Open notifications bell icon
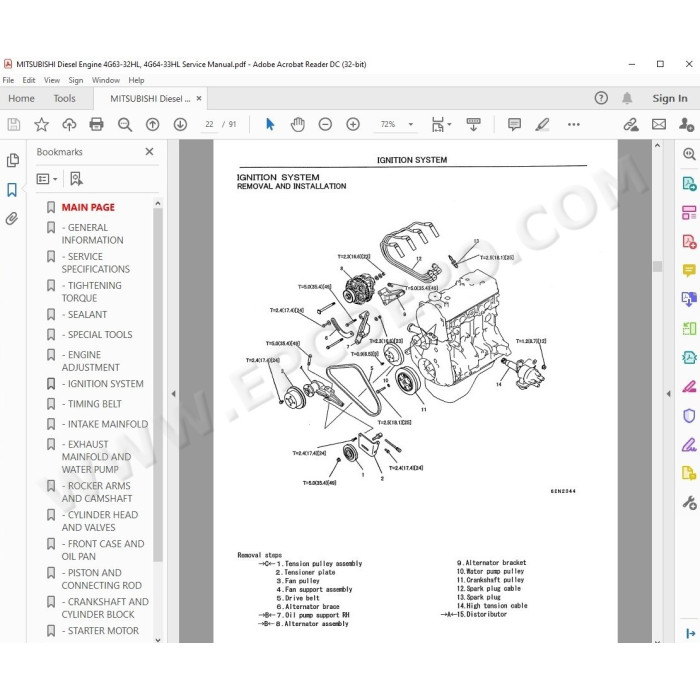Viewport: 700px width, 700px height. click(627, 98)
